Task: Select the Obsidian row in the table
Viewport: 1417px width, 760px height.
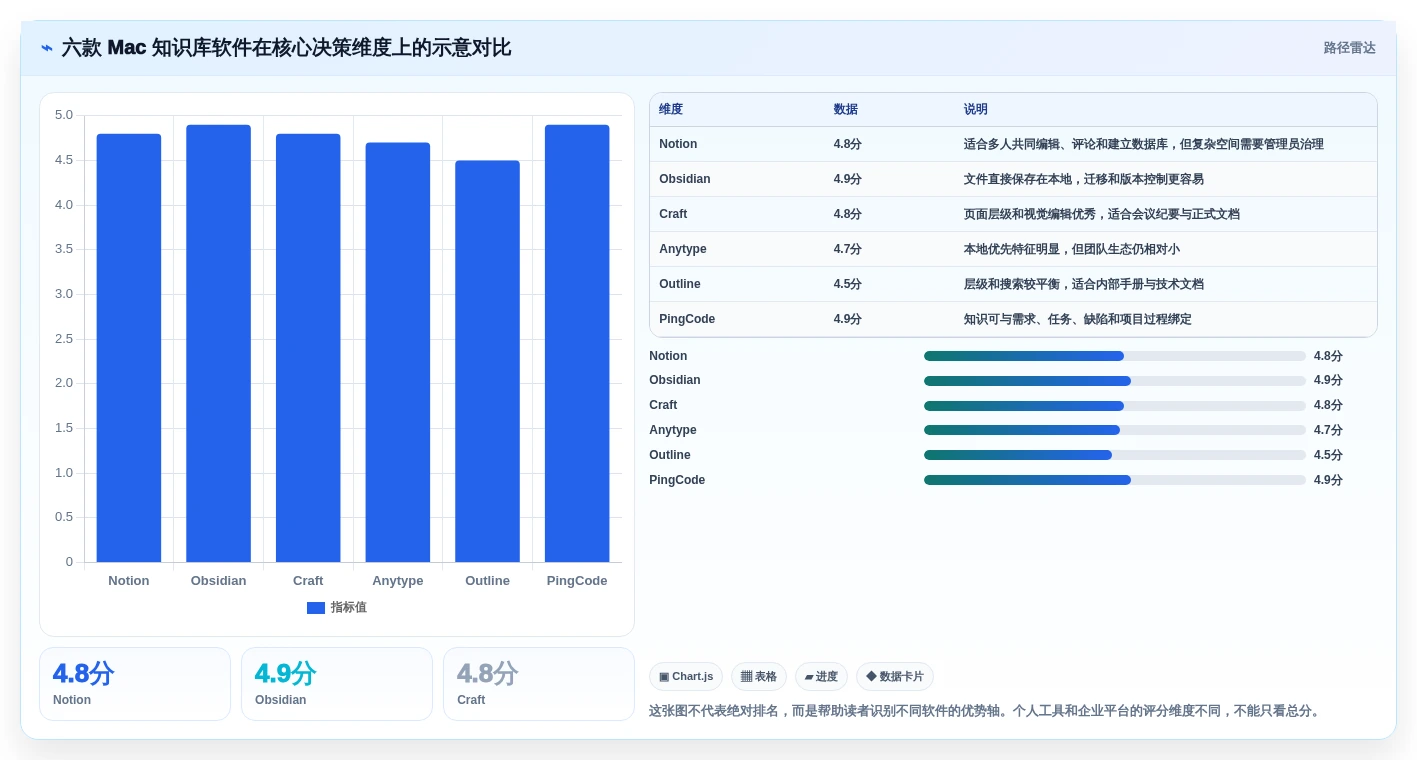Action: (x=1013, y=179)
